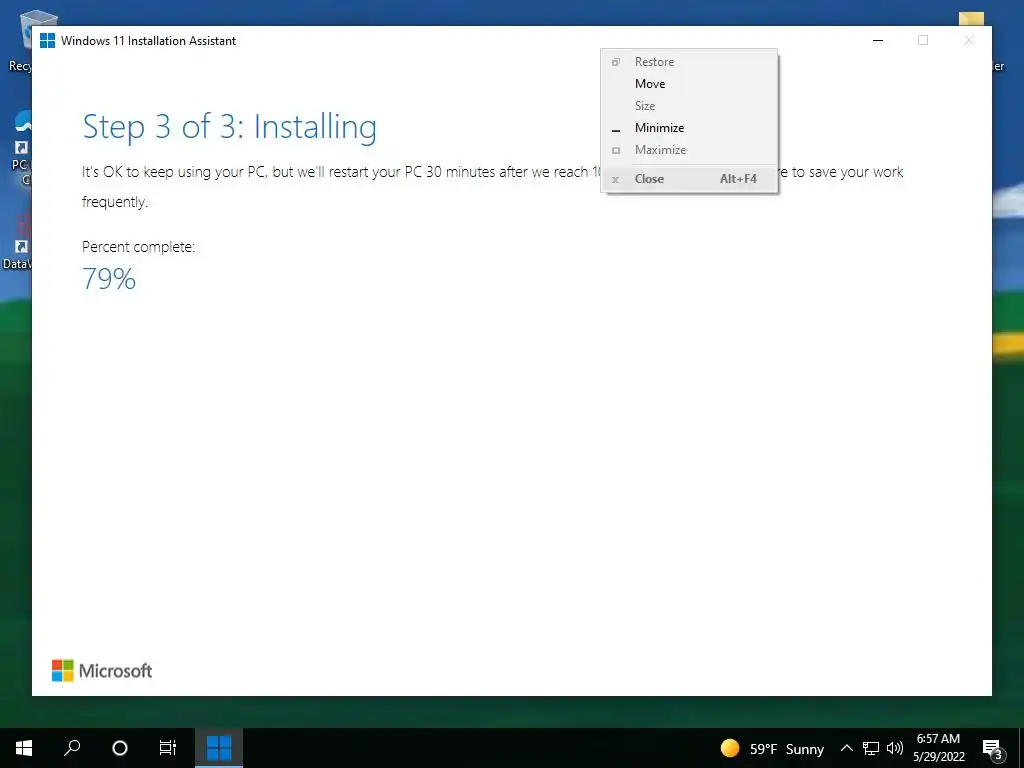Click the Windows 11 Installation Assistant title text

(x=148, y=40)
